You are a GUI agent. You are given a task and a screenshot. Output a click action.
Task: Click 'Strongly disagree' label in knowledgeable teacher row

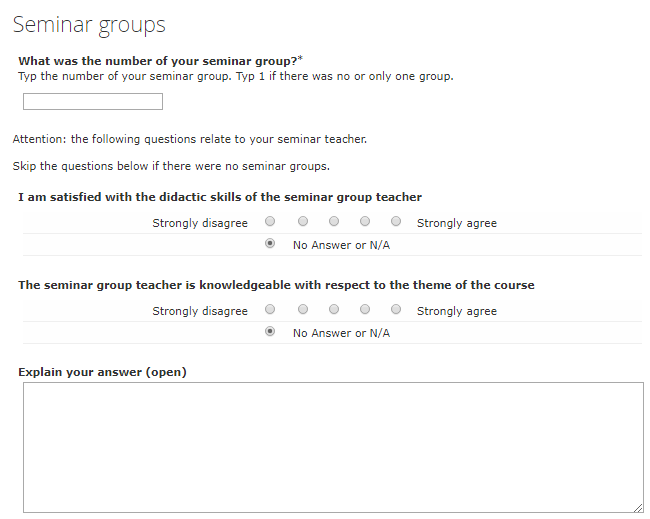pyautogui.click(x=200, y=311)
